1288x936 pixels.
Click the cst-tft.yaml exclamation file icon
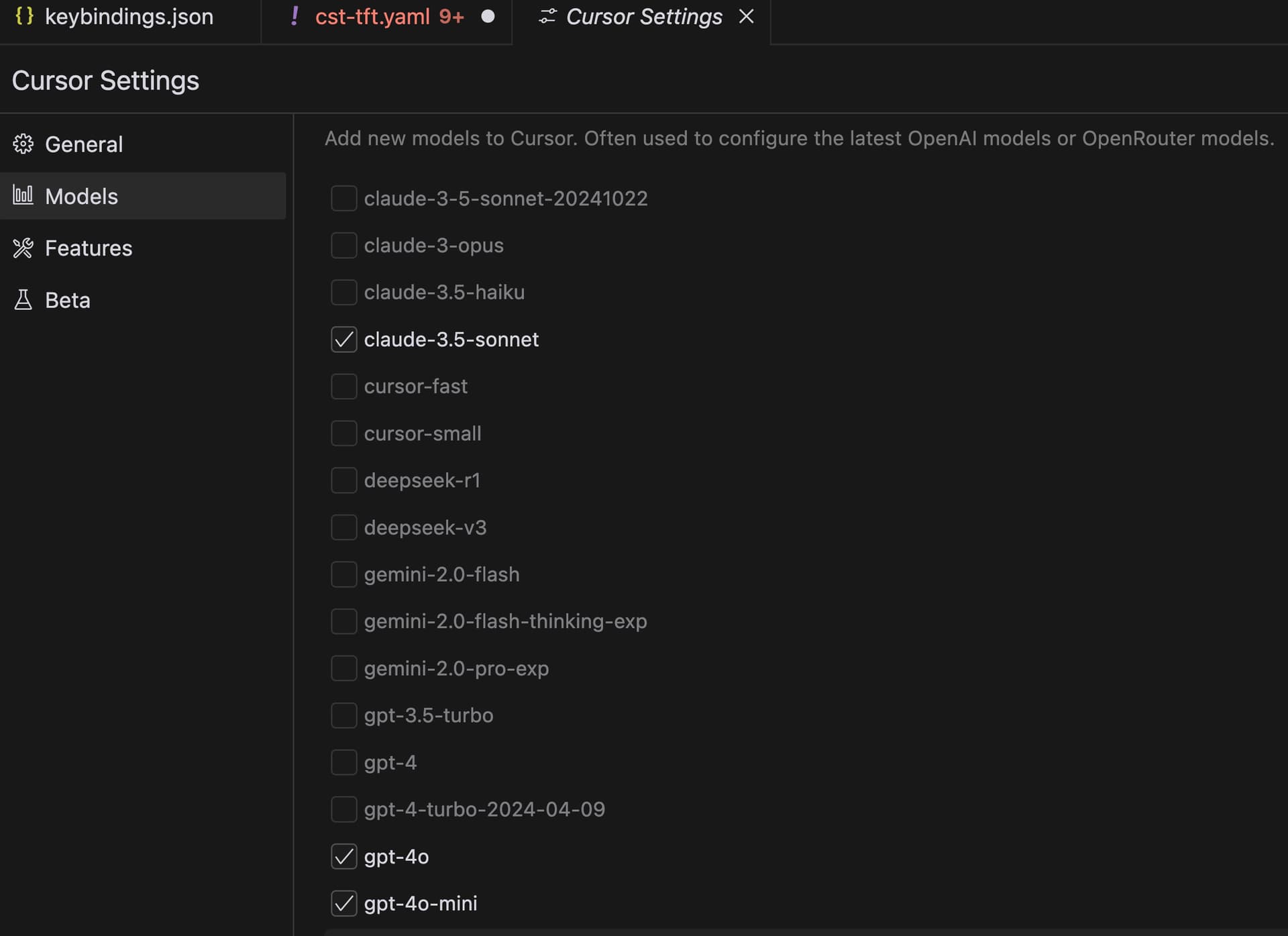[x=294, y=16]
